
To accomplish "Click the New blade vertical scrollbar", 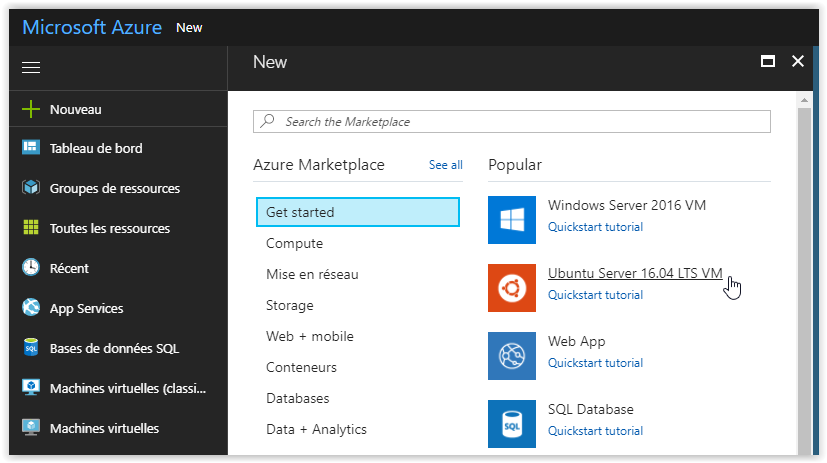I will tap(804, 280).
